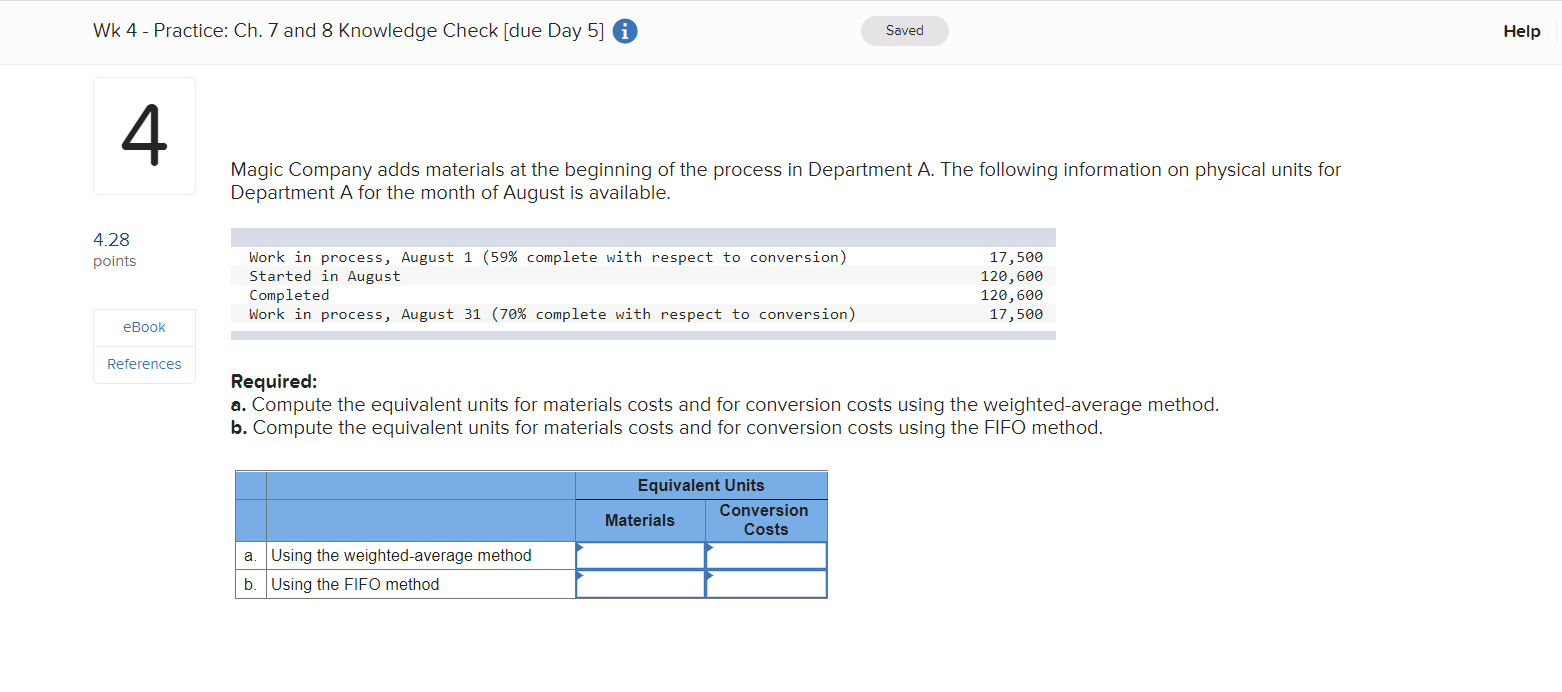The width and height of the screenshot is (1562, 692).
Task: Click the blue marker in the FIFO Conversion Costs cell
Action: 710,577
